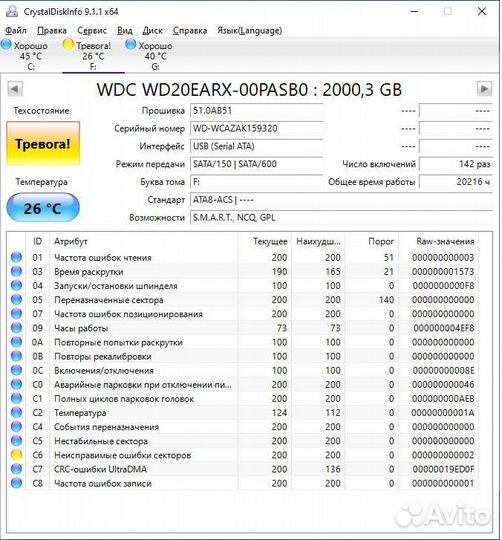
Task: Click yellow warning icon of Неисправимые ошибки секторов
Action: click(x=16, y=455)
